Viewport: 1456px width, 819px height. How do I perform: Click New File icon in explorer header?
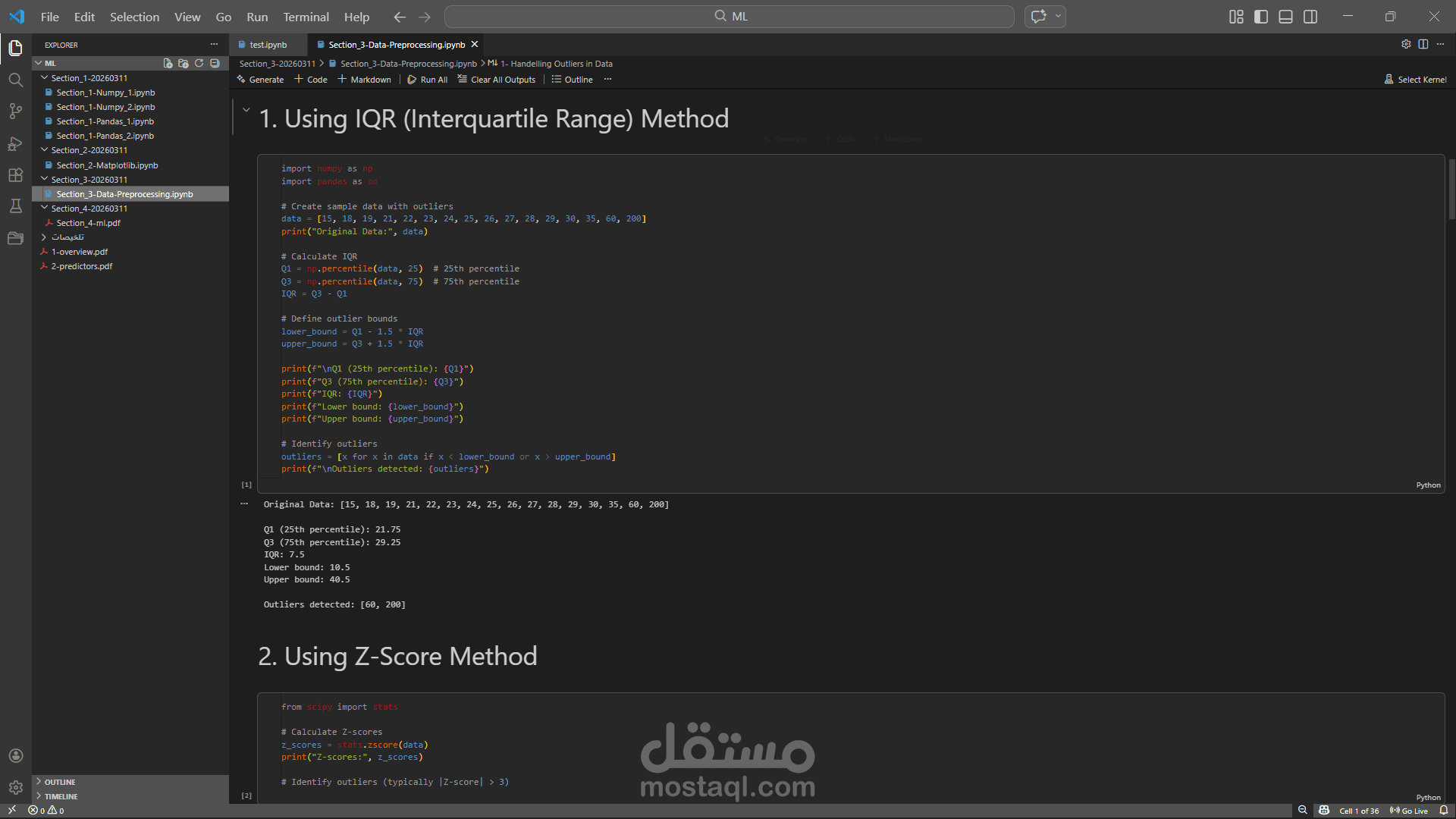[x=168, y=64]
